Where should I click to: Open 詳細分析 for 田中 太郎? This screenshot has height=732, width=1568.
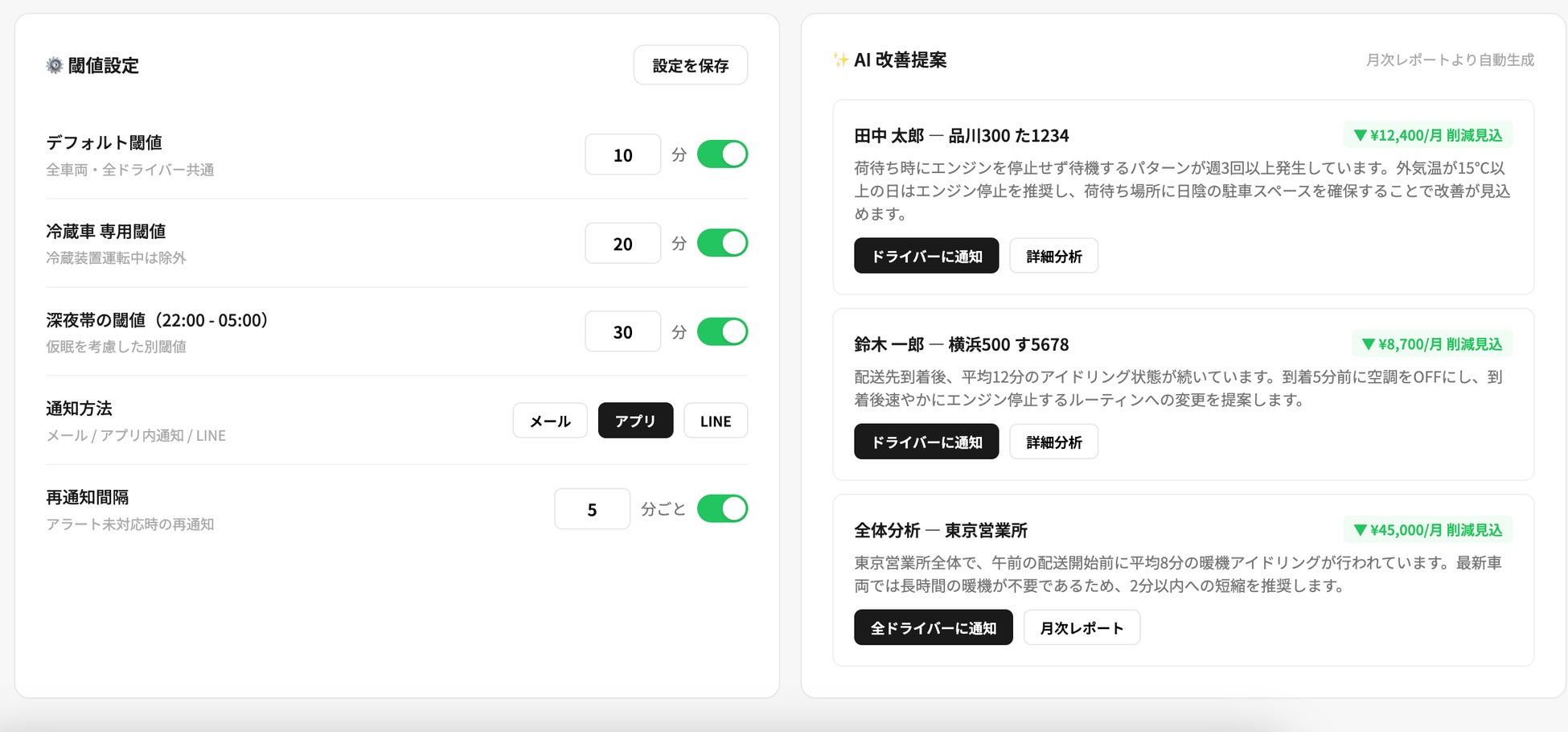click(x=1053, y=256)
